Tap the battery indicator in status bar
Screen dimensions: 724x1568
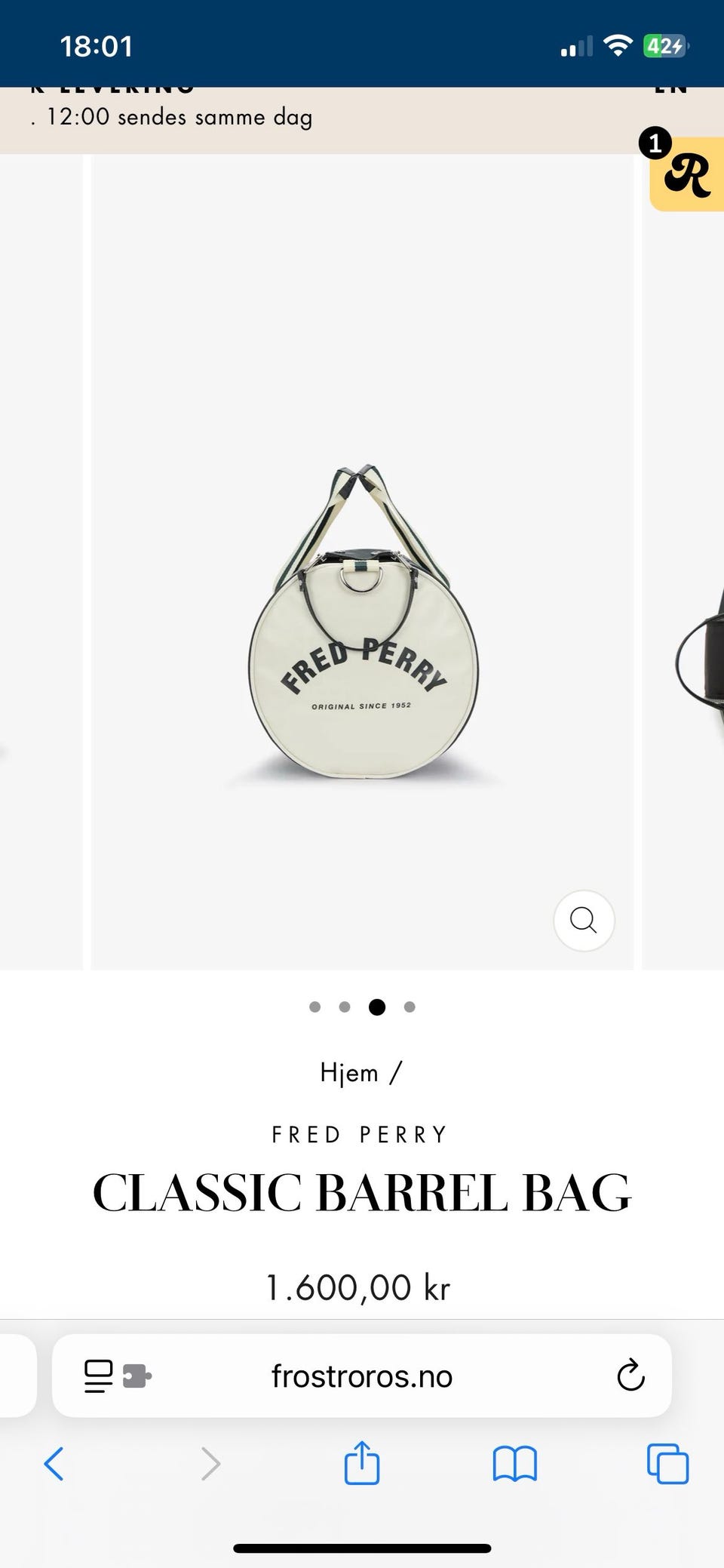665,46
